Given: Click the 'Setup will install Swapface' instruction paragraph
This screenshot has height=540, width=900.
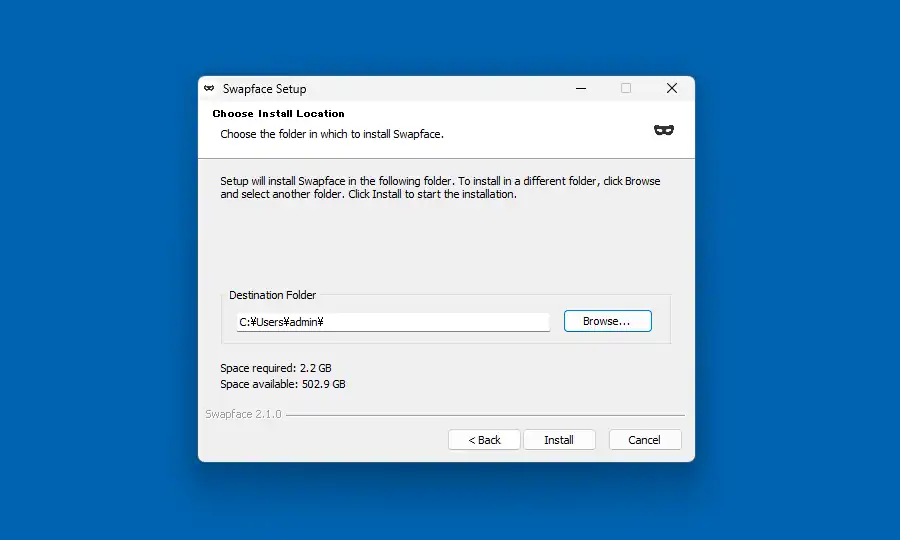Looking at the screenshot, I should tap(440, 188).
